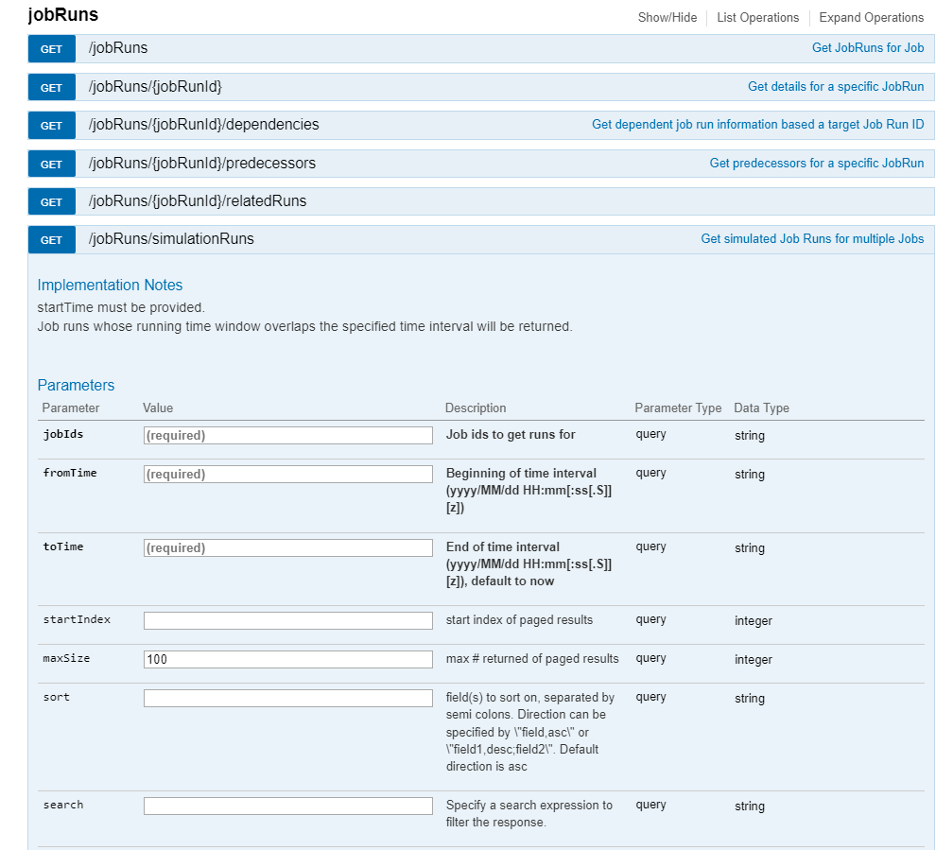936x850 pixels.
Task: Open 'Get simulated Job Runs for multiple Jobs'
Action: coord(812,239)
